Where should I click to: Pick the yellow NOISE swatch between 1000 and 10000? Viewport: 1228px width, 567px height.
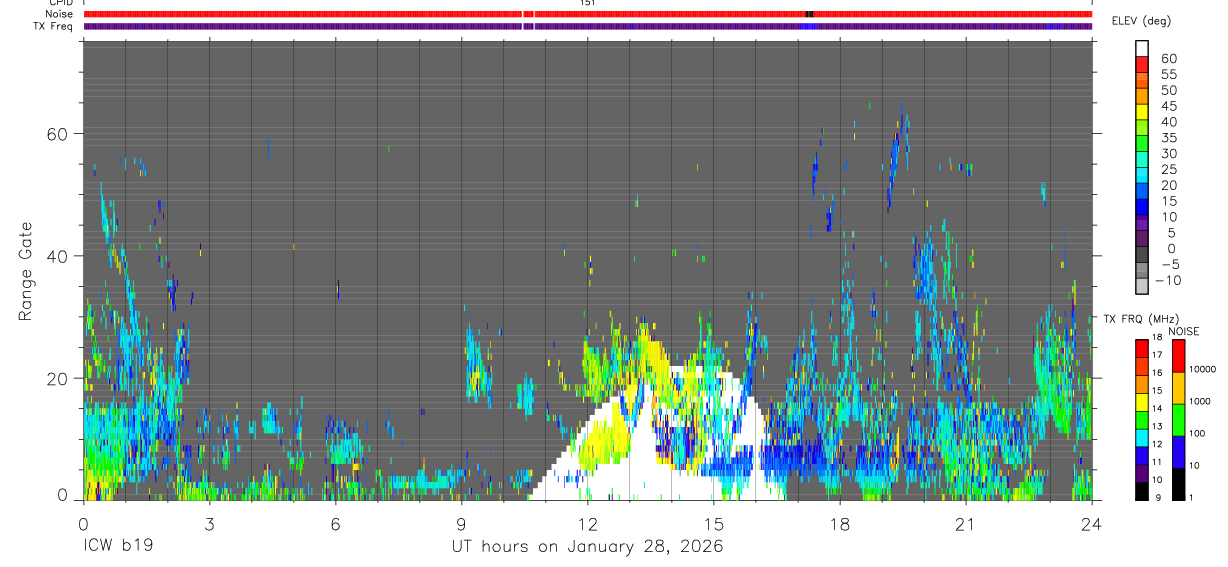1178,387
